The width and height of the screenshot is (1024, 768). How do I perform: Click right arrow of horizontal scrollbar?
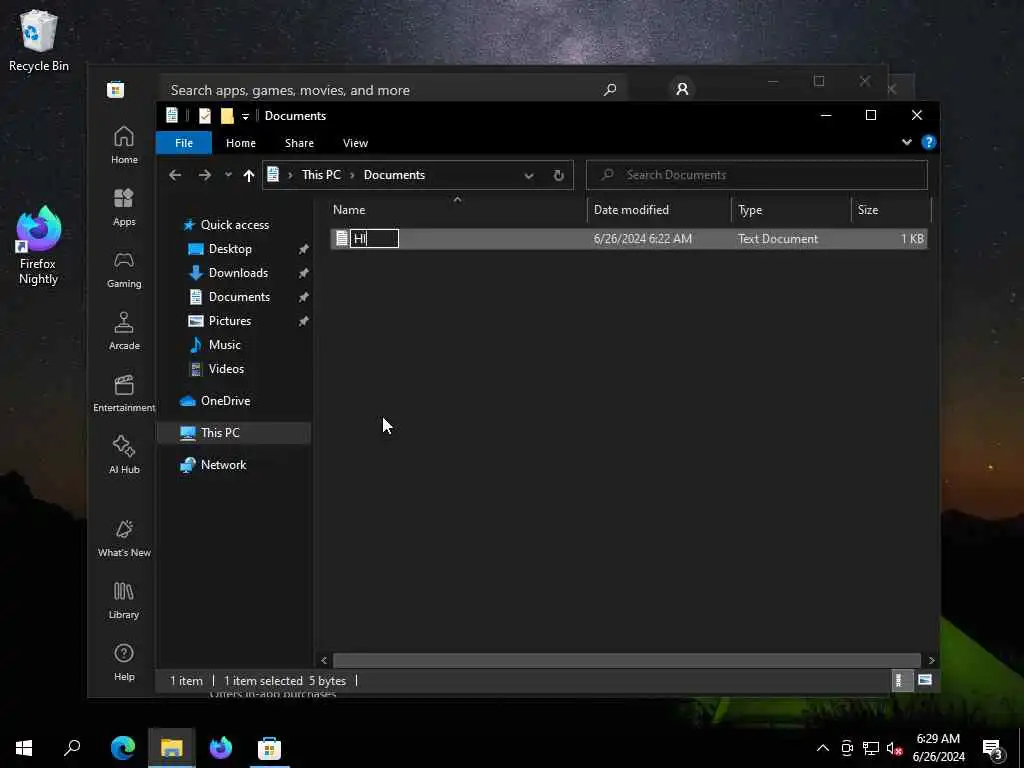coord(931,660)
